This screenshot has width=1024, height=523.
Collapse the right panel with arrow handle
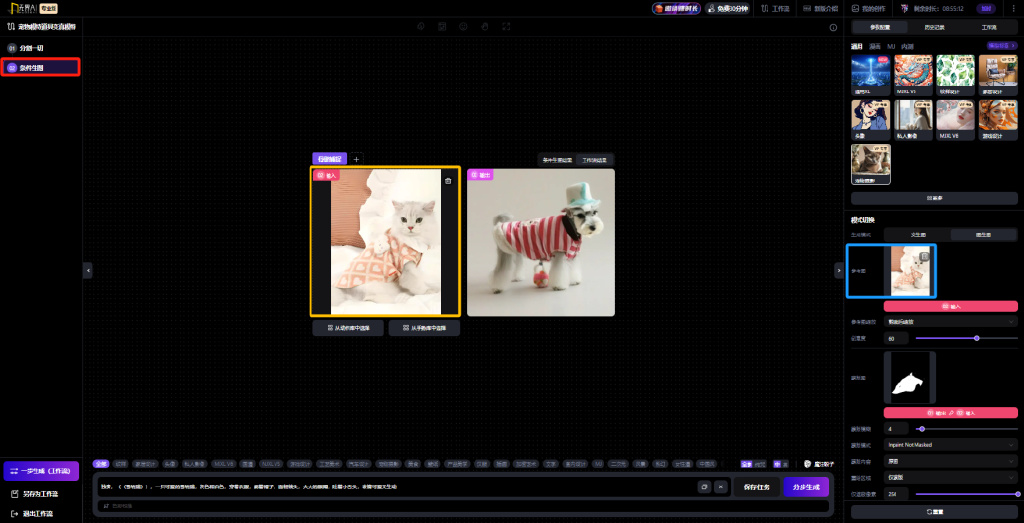(x=839, y=270)
